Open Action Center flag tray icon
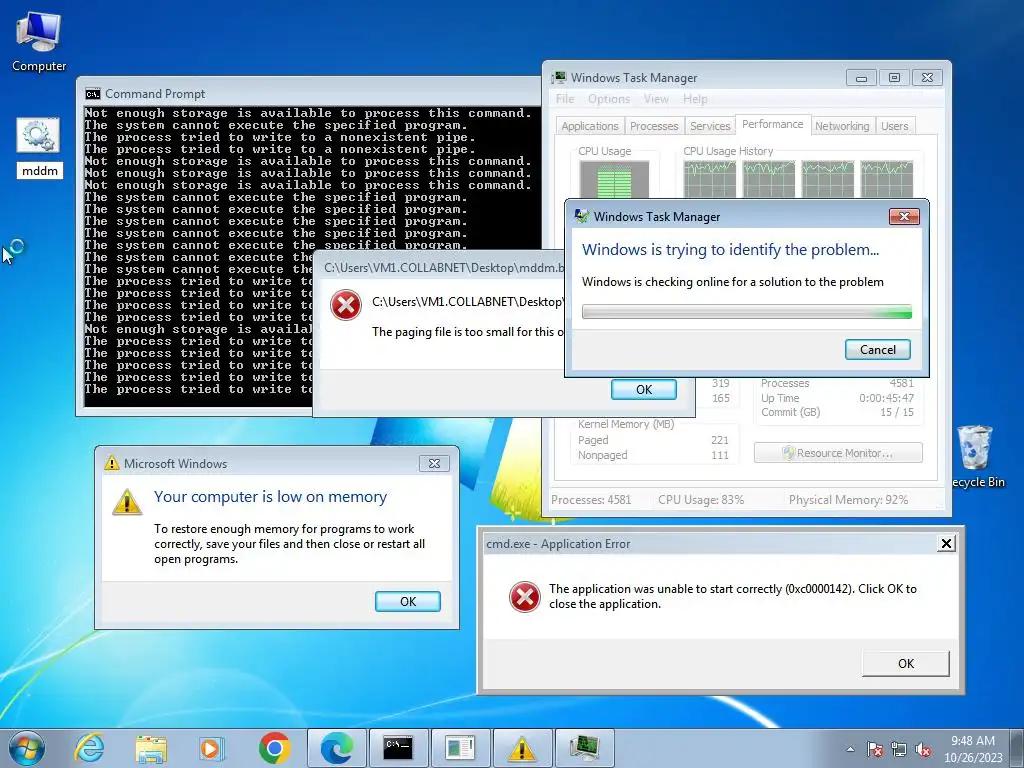 coord(875,749)
